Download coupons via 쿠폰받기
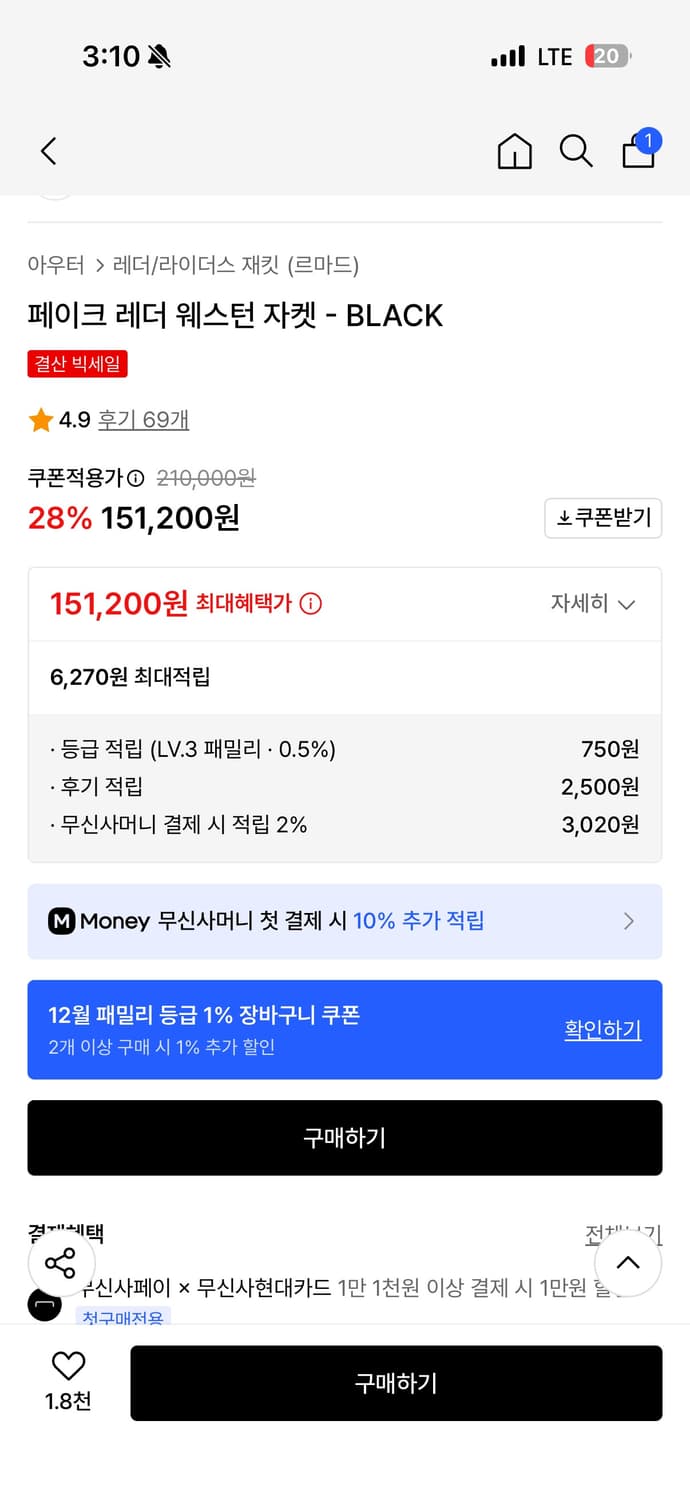The image size is (690, 1500). tap(603, 518)
